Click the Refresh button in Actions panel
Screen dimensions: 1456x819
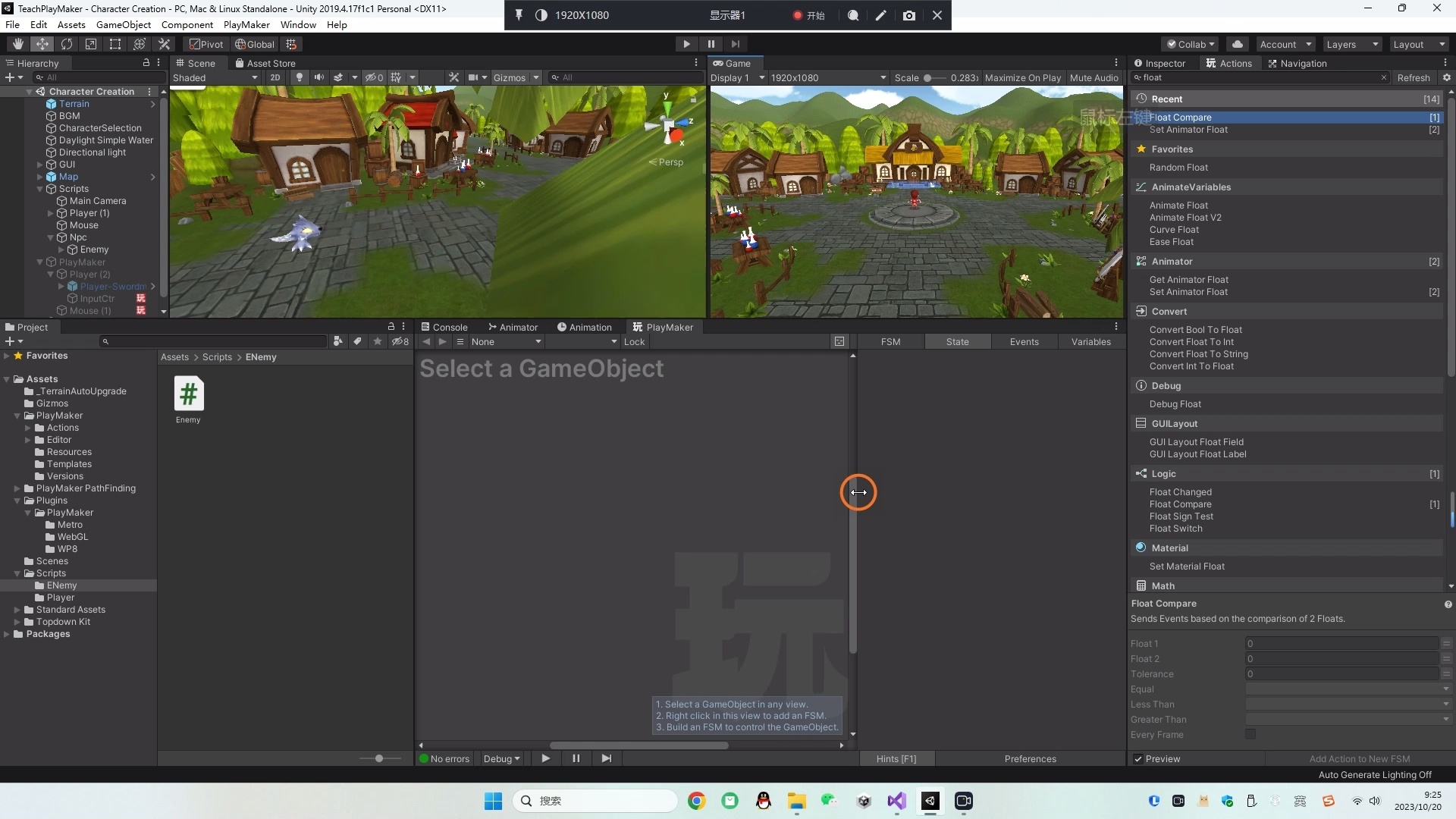[x=1413, y=77]
